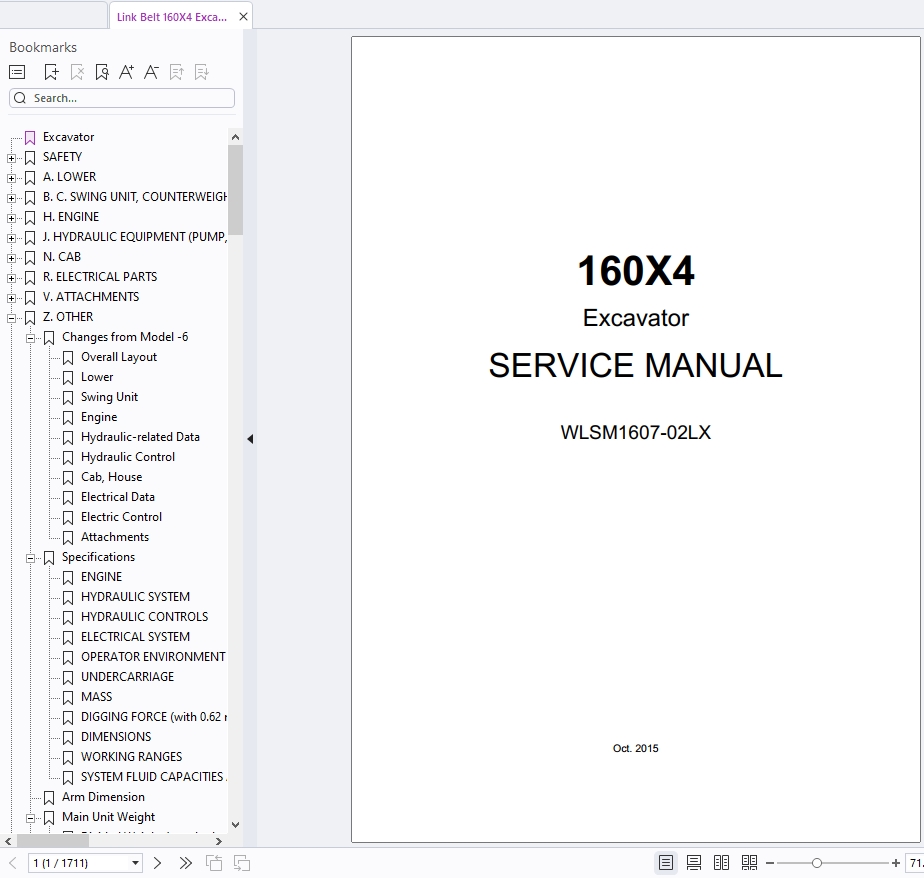Decrease bookmark font size with A- icon

[151, 72]
